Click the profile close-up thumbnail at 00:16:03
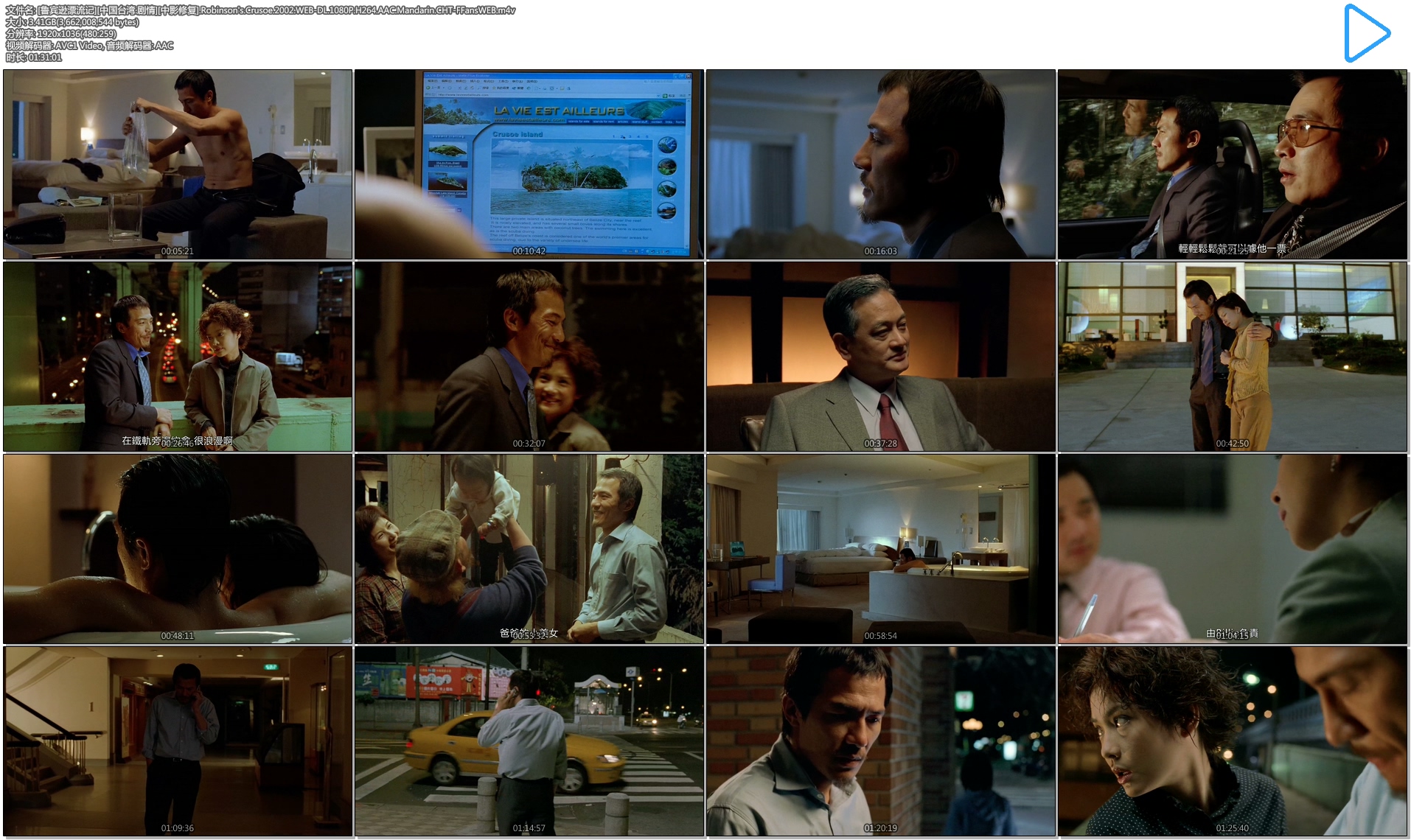The image size is (1411, 840). pyautogui.click(x=881, y=164)
